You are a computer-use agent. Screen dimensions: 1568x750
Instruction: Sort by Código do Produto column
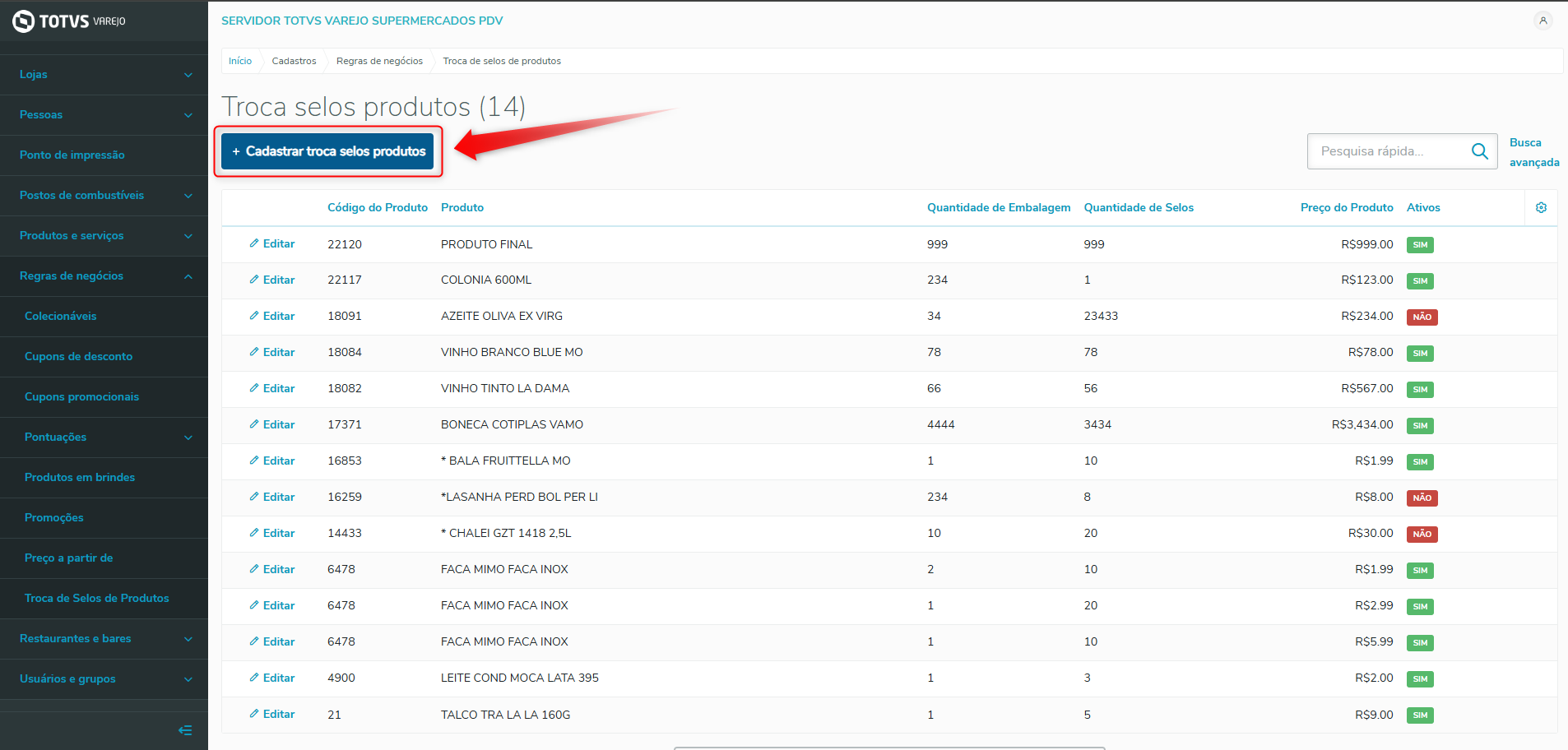pos(378,207)
